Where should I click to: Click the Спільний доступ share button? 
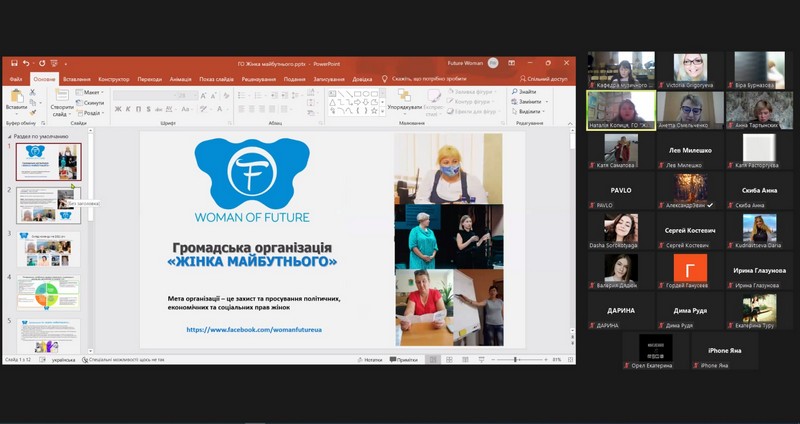point(543,79)
